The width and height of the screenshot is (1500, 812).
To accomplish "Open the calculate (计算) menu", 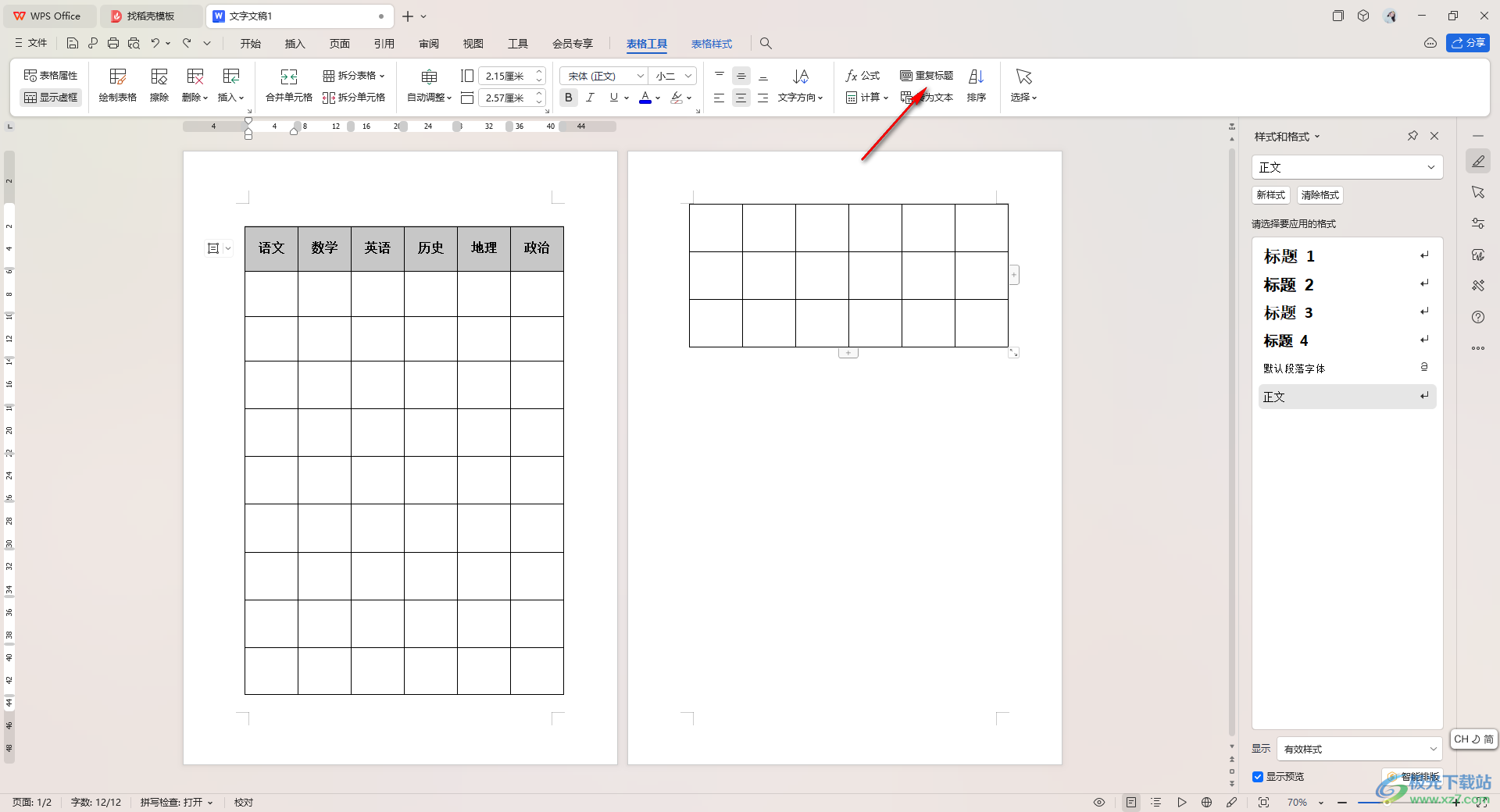I will coord(866,98).
